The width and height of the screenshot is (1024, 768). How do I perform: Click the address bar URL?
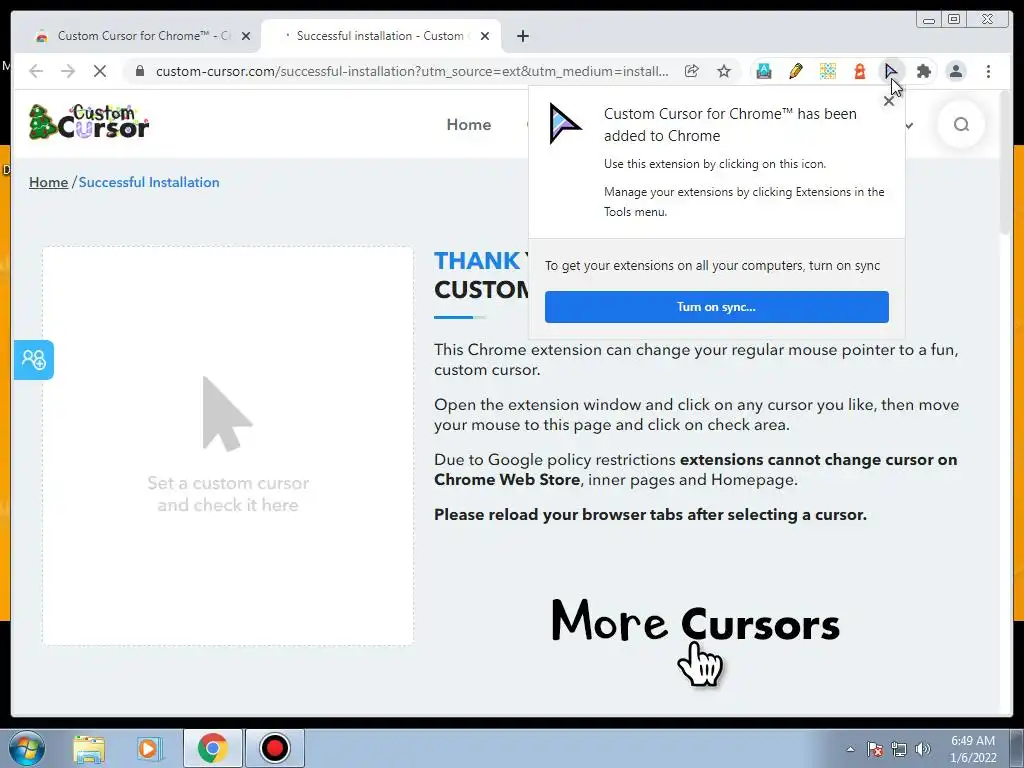[411, 71]
